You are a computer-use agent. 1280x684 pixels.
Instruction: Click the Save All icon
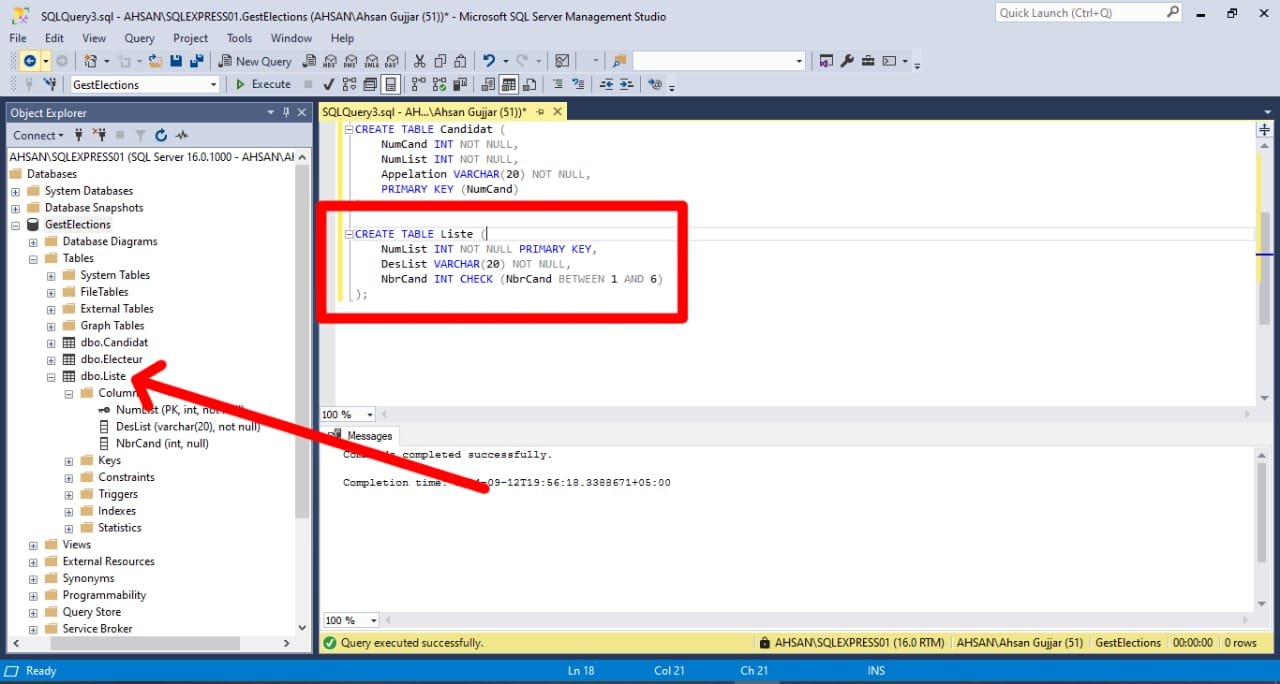coord(196,61)
